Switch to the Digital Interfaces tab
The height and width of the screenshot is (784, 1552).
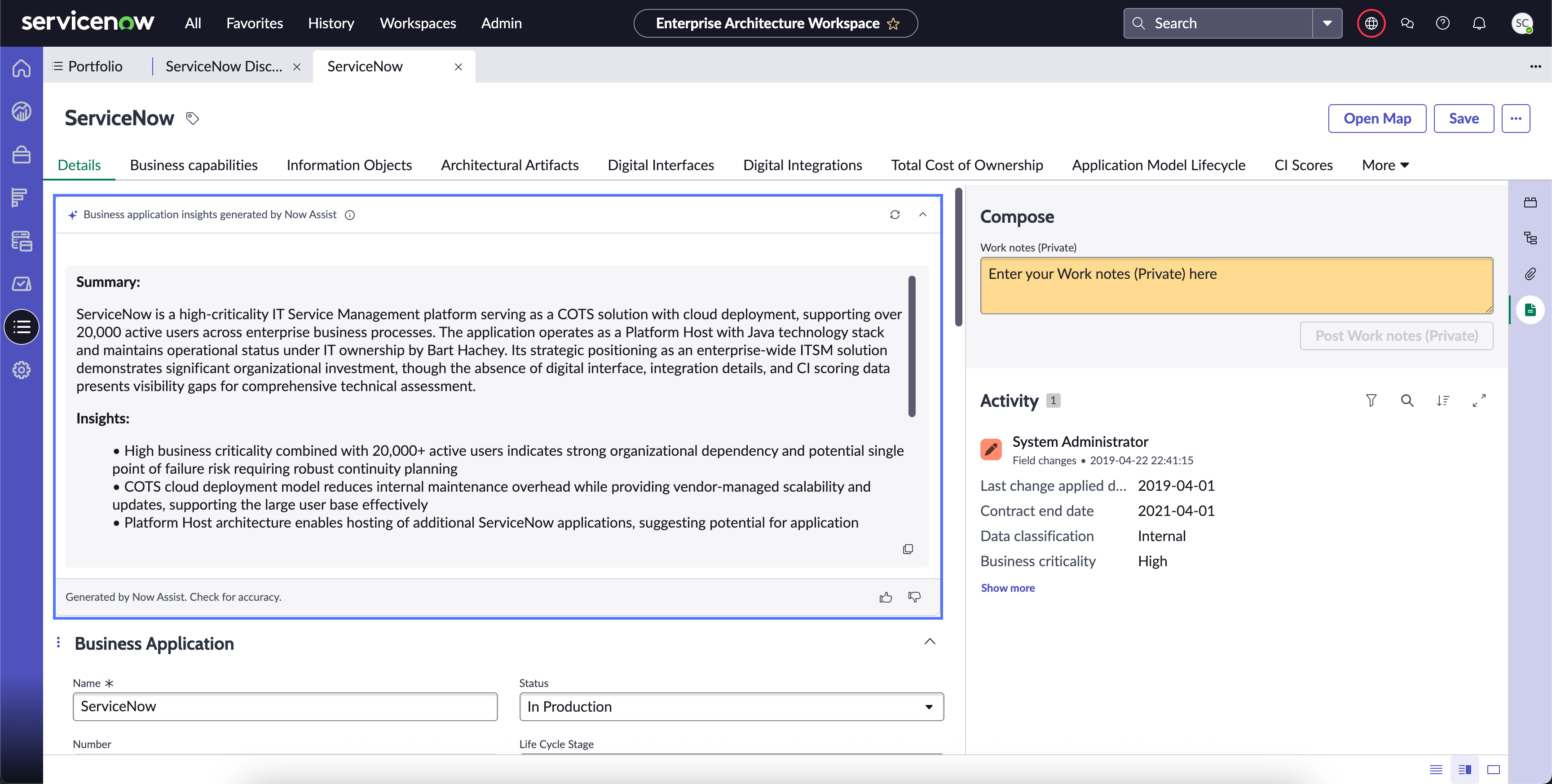661,165
